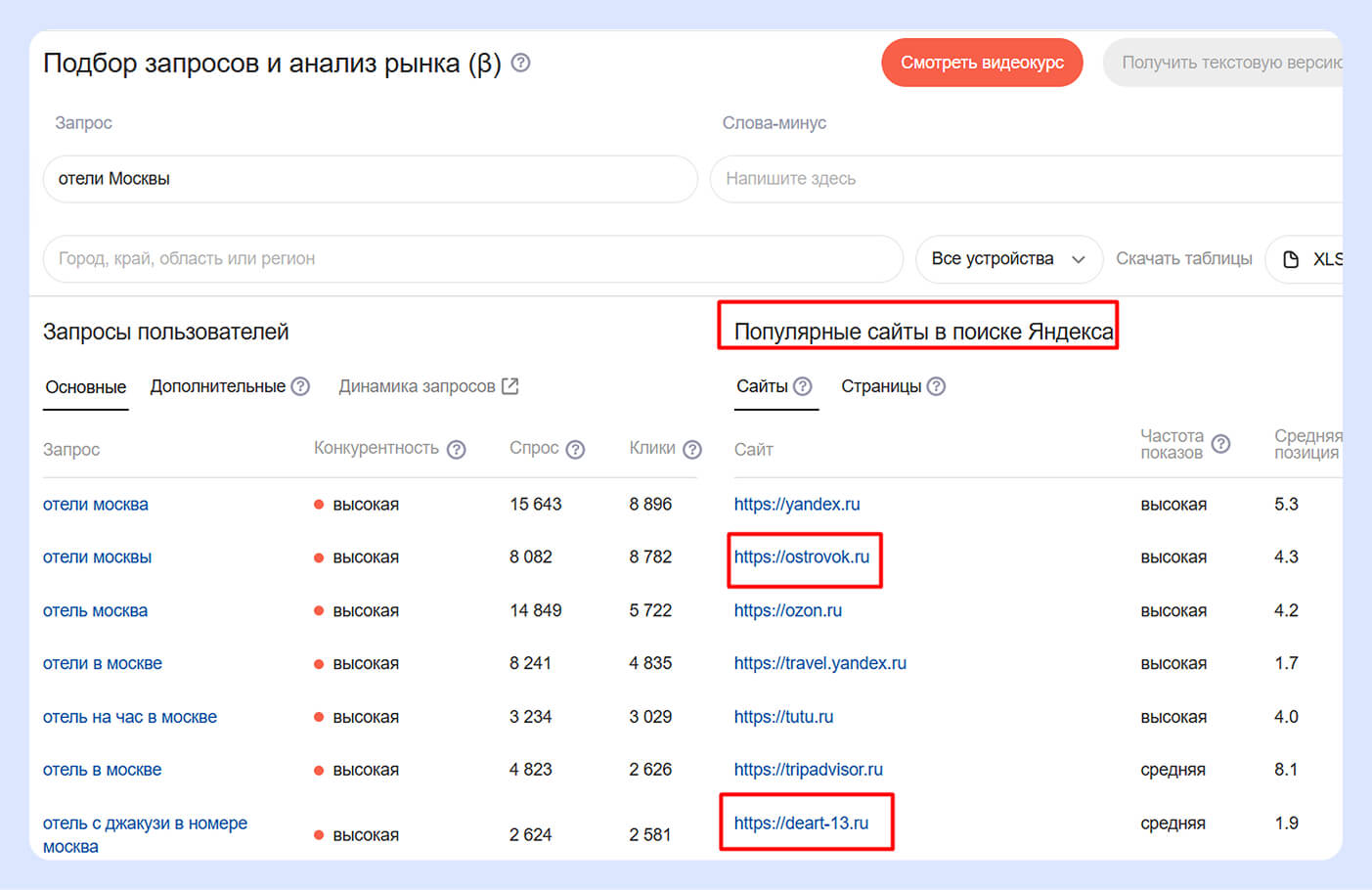Click help icon next to Клики column

pos(692,450)
